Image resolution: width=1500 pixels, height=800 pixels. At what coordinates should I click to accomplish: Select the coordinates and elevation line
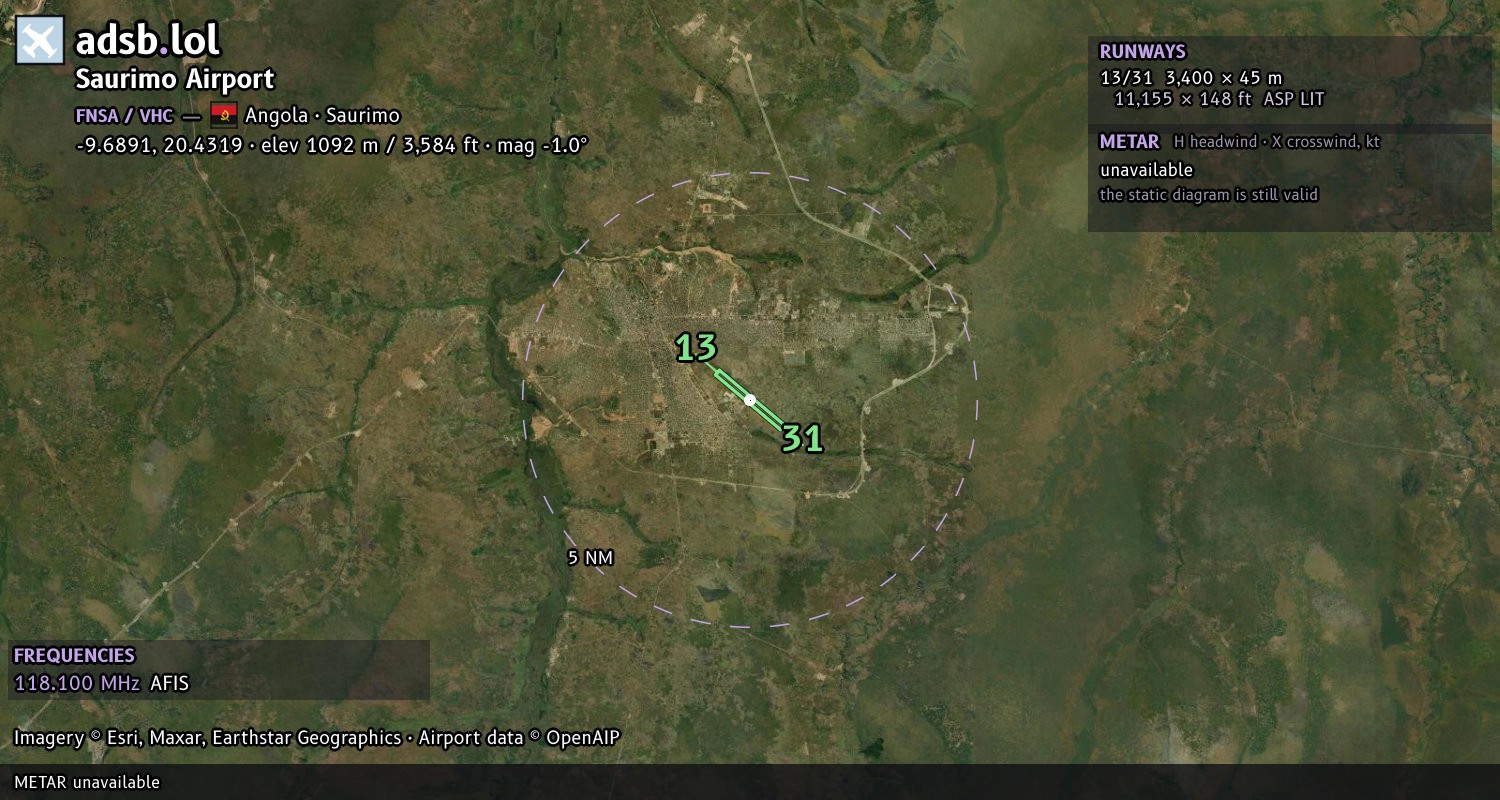pyautogui.click(x=331, y=145)
